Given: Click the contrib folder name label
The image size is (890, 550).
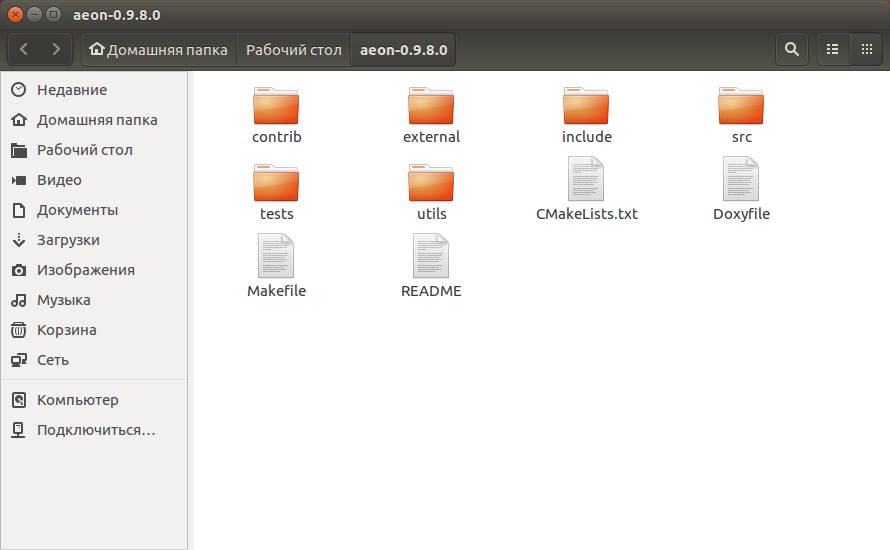Looking at the screenshot, I should [x=276, y=137].
